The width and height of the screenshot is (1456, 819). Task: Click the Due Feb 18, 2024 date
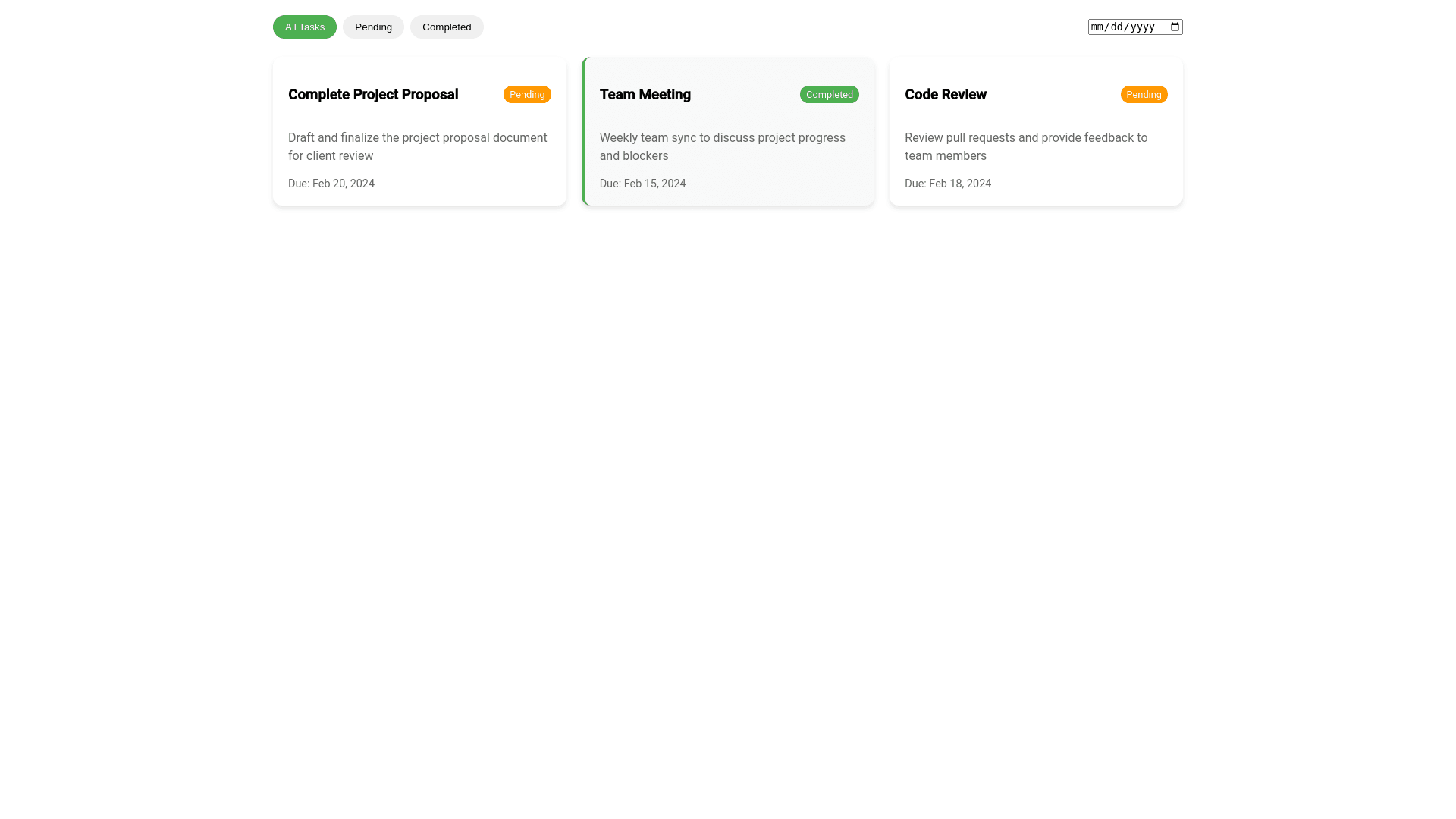pyautogui.click(x=947, y=184)
